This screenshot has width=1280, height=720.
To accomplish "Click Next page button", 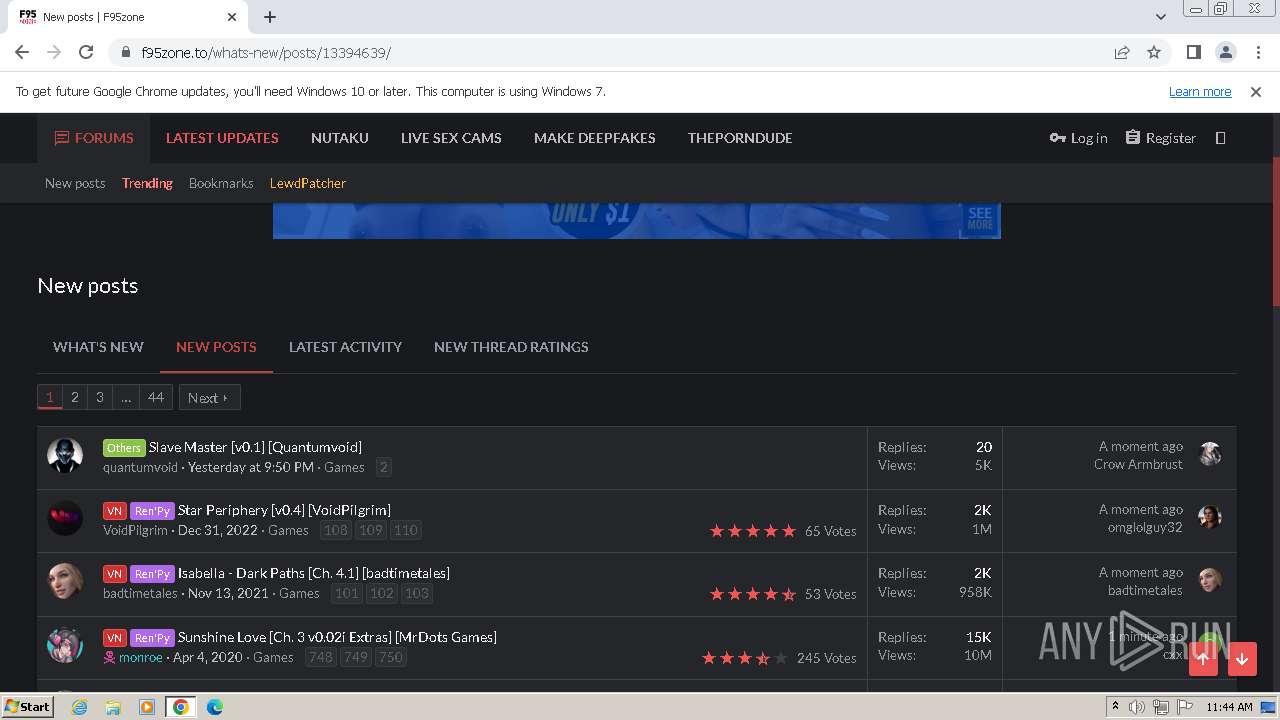I will click(x=209, y=397).
